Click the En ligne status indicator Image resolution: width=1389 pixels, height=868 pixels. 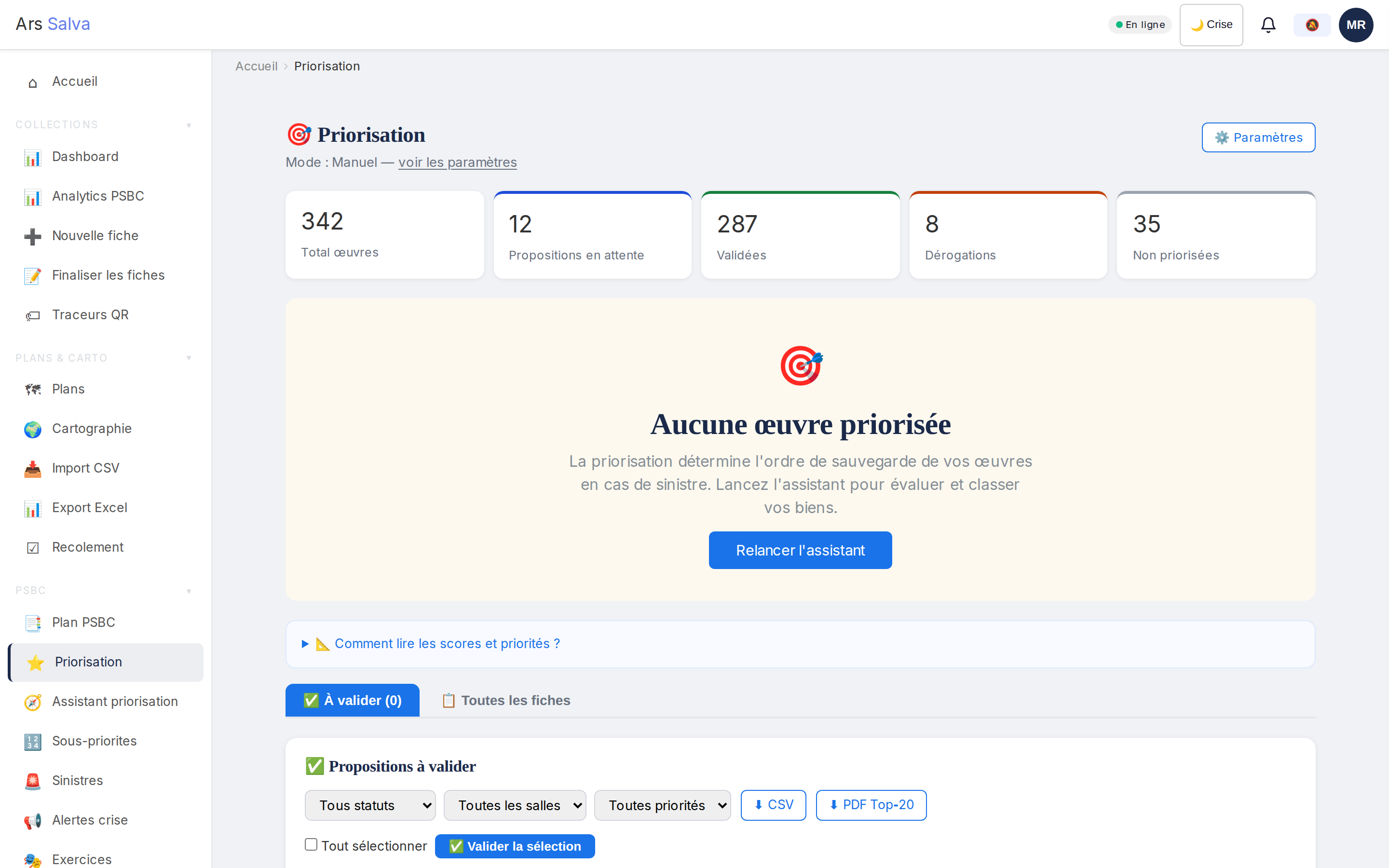(x=1139, y=24)
